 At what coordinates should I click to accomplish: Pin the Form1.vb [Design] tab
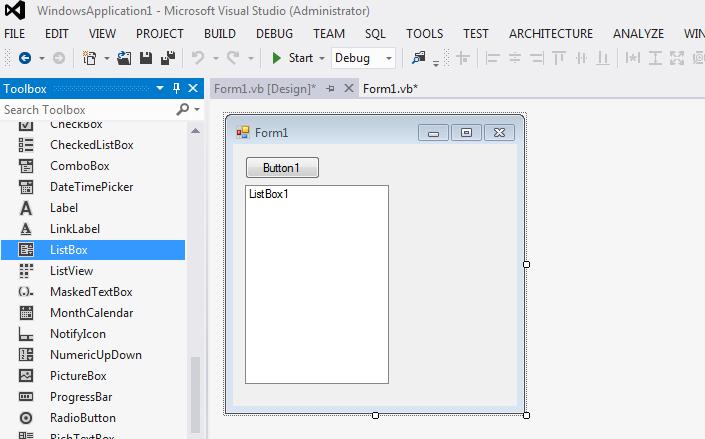coord(330,89)
